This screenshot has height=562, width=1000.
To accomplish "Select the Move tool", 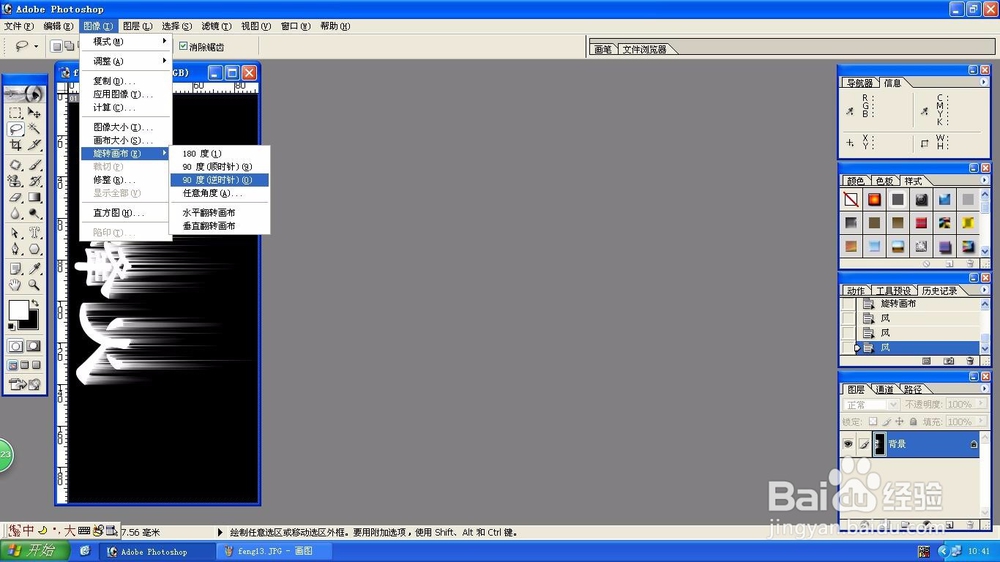I will [x=34, y=113].
